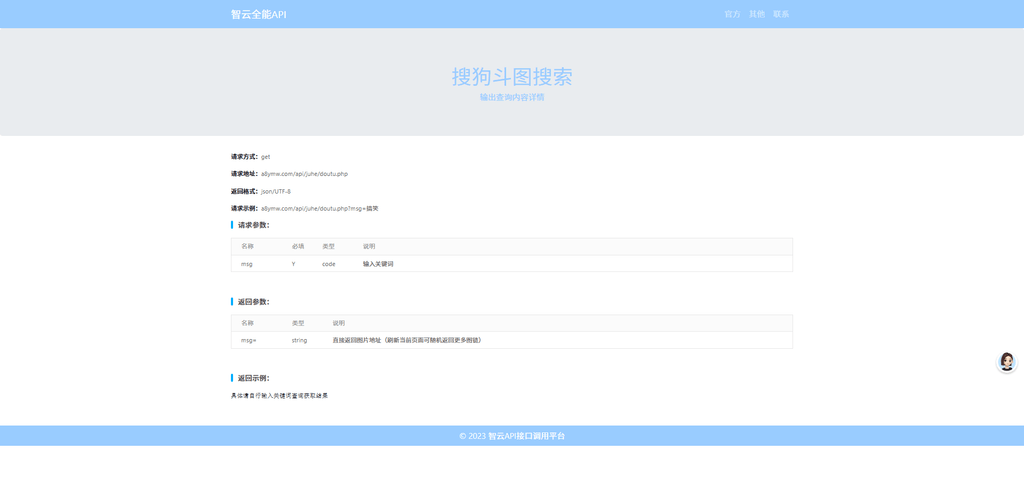Click the 请求方式 label
This screenshot has width=1024, height=490.
click(x=245, y=157)
